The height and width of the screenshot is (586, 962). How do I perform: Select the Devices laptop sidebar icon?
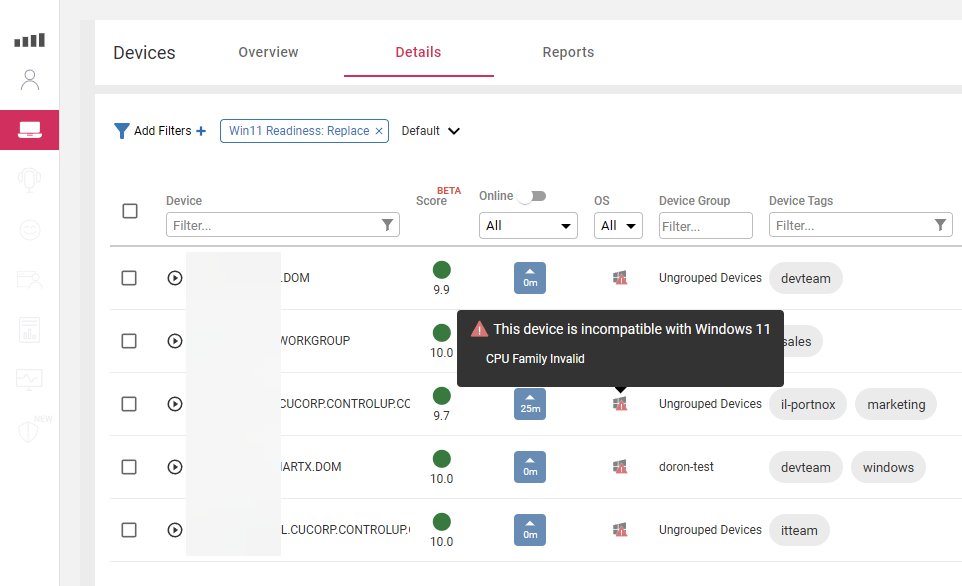[x=29, y=130]
